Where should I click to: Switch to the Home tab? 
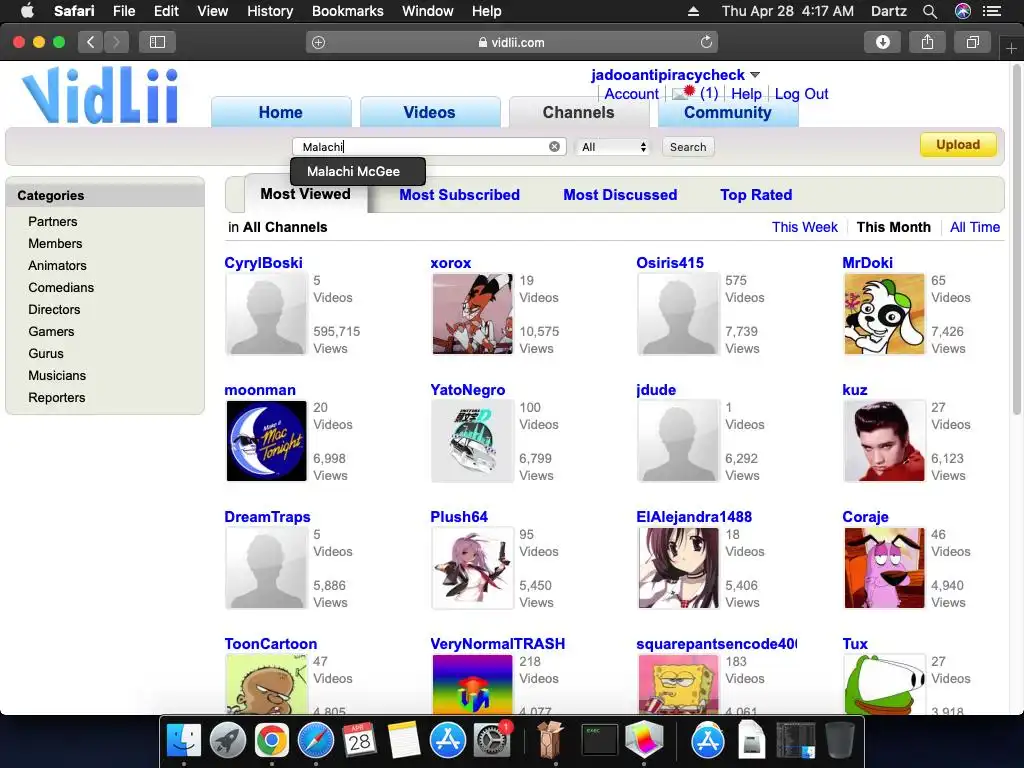[x=281, y=112]
